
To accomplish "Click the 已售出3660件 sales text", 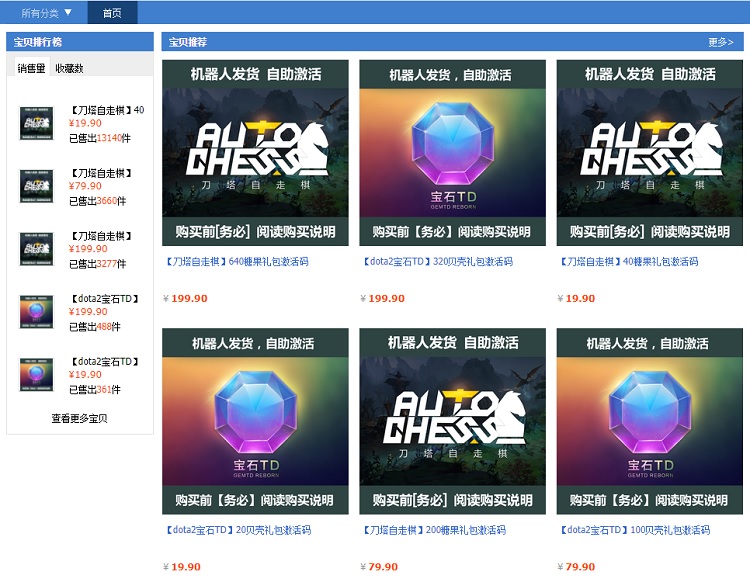I will tap(98, 201).
